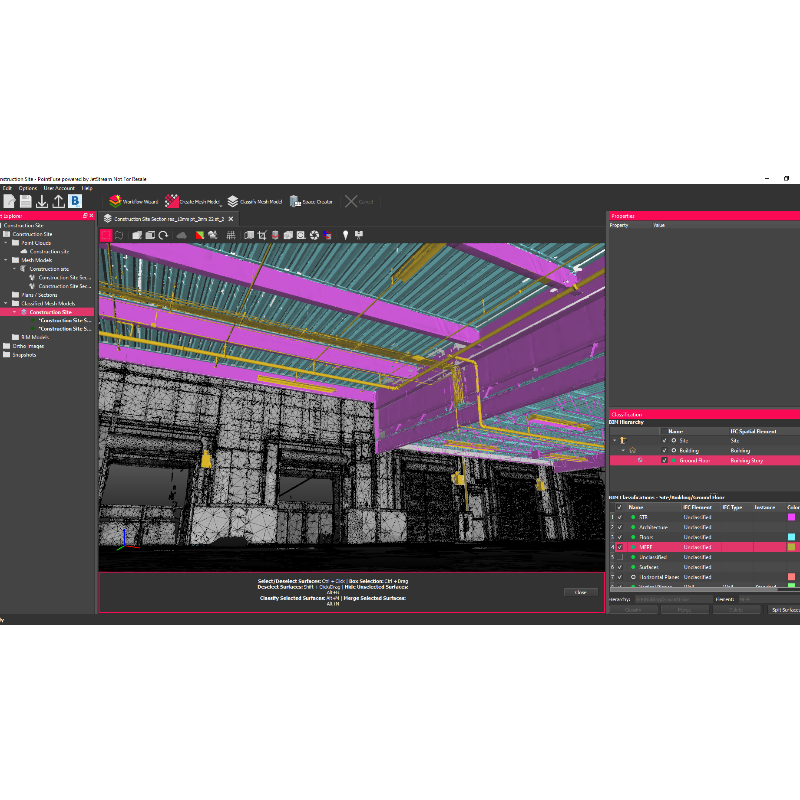
Task: Click the Export (up arrow) icon
Action: pyautogui.click(x=59, y=201)
